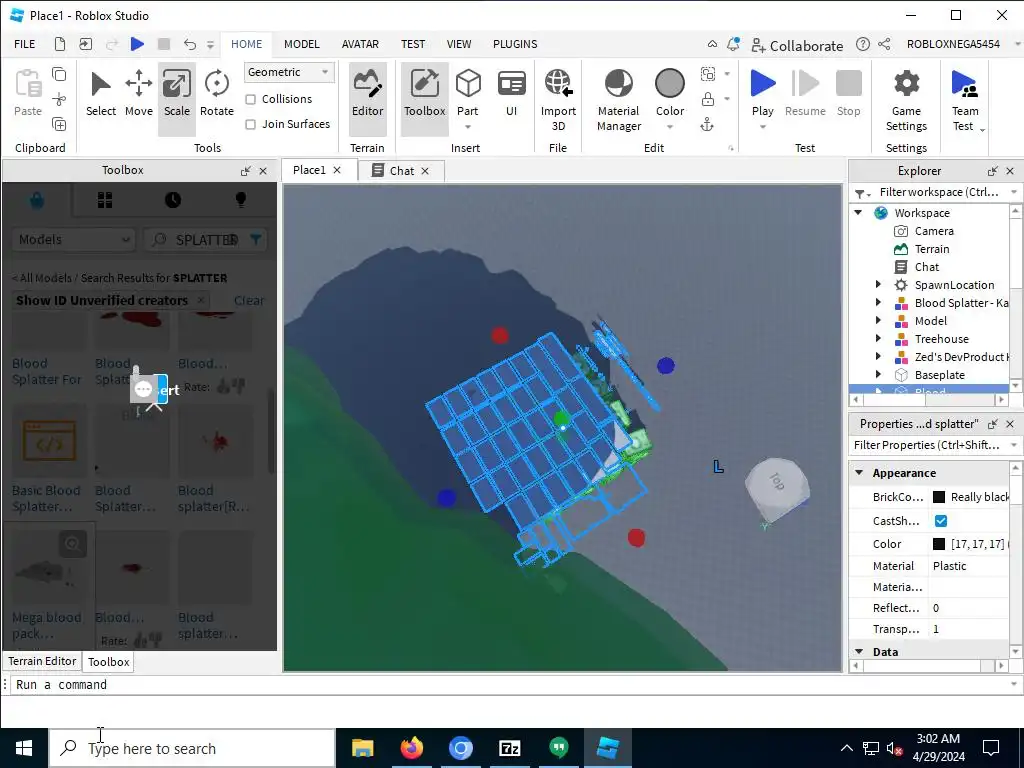1024x768 pixels.
Task: Open the TEST ribbon tab
Action: (x=413, y=44)
